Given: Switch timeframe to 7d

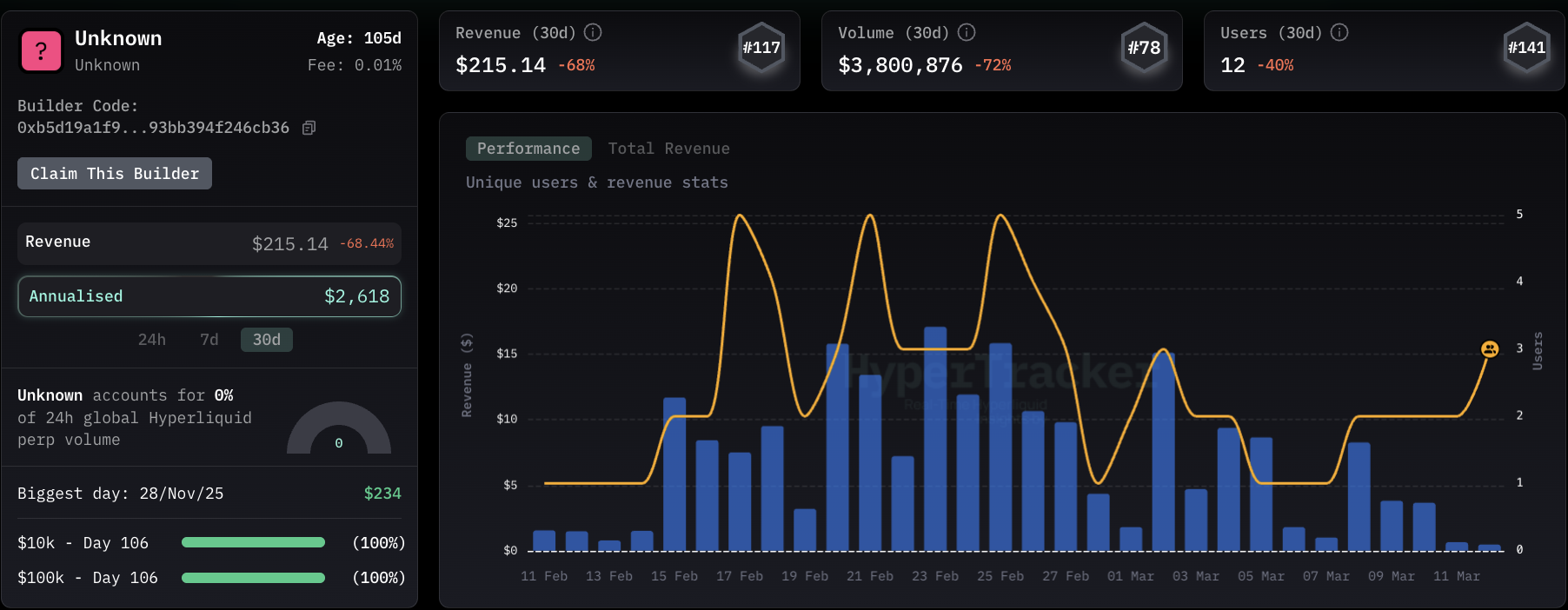Looking at the screenshot, I should click(x=209, y=340).
